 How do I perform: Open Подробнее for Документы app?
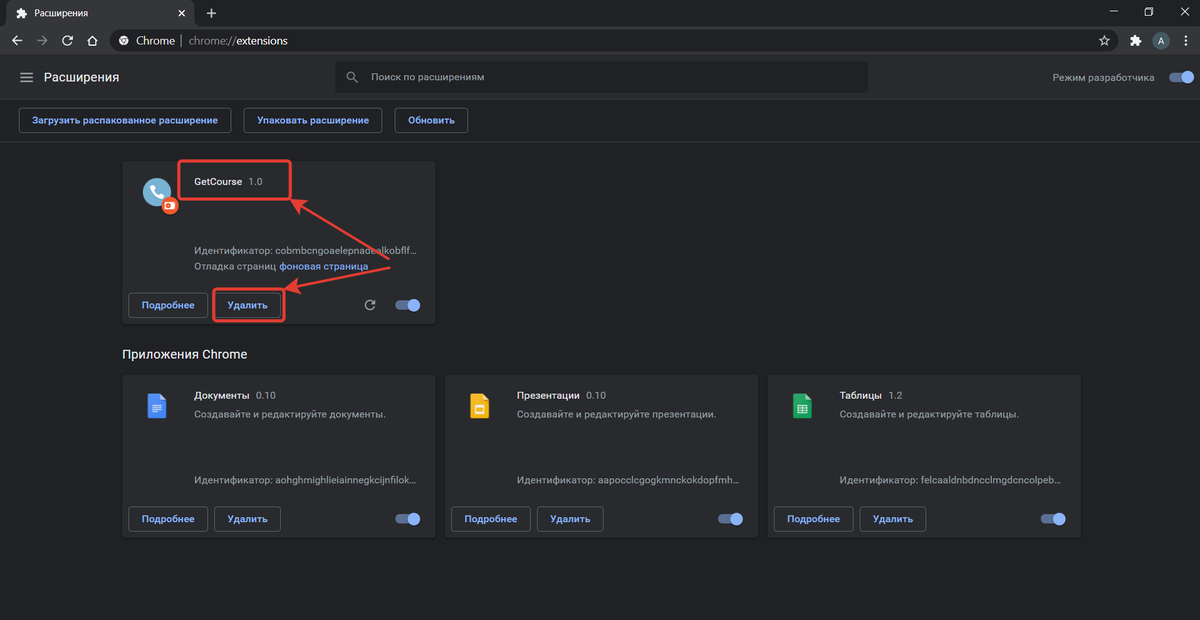tap(168, 519)
